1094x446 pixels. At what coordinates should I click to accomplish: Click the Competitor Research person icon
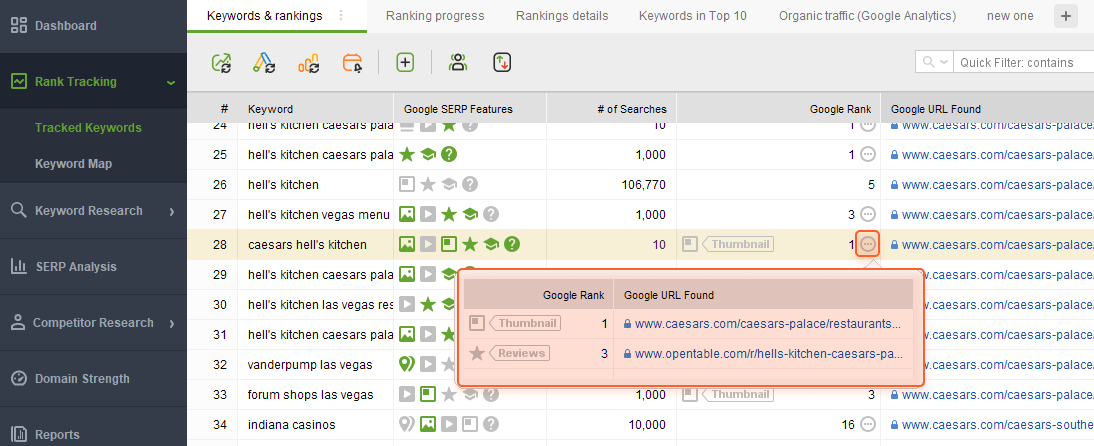click(19, 322)
